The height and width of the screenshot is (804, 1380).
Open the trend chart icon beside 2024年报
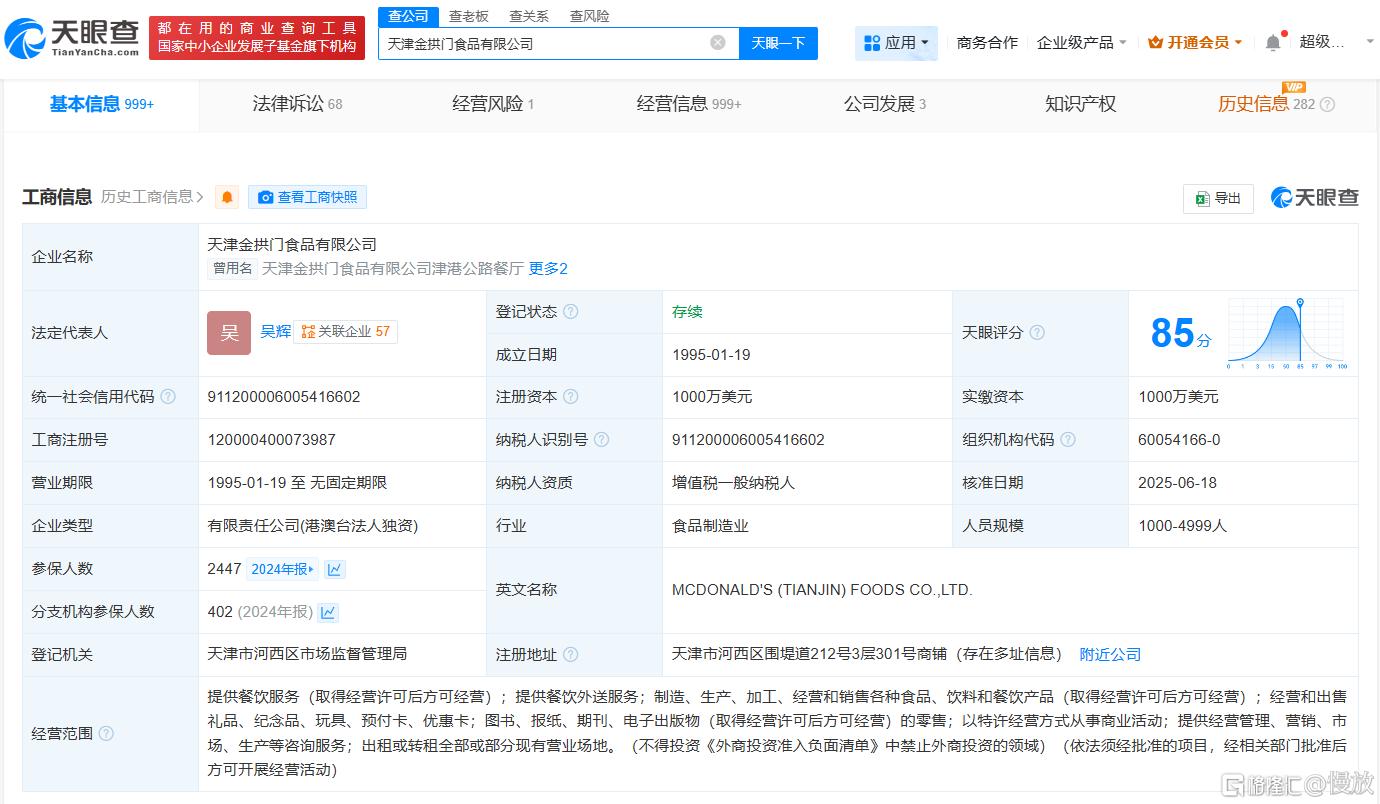coord(335,569)
